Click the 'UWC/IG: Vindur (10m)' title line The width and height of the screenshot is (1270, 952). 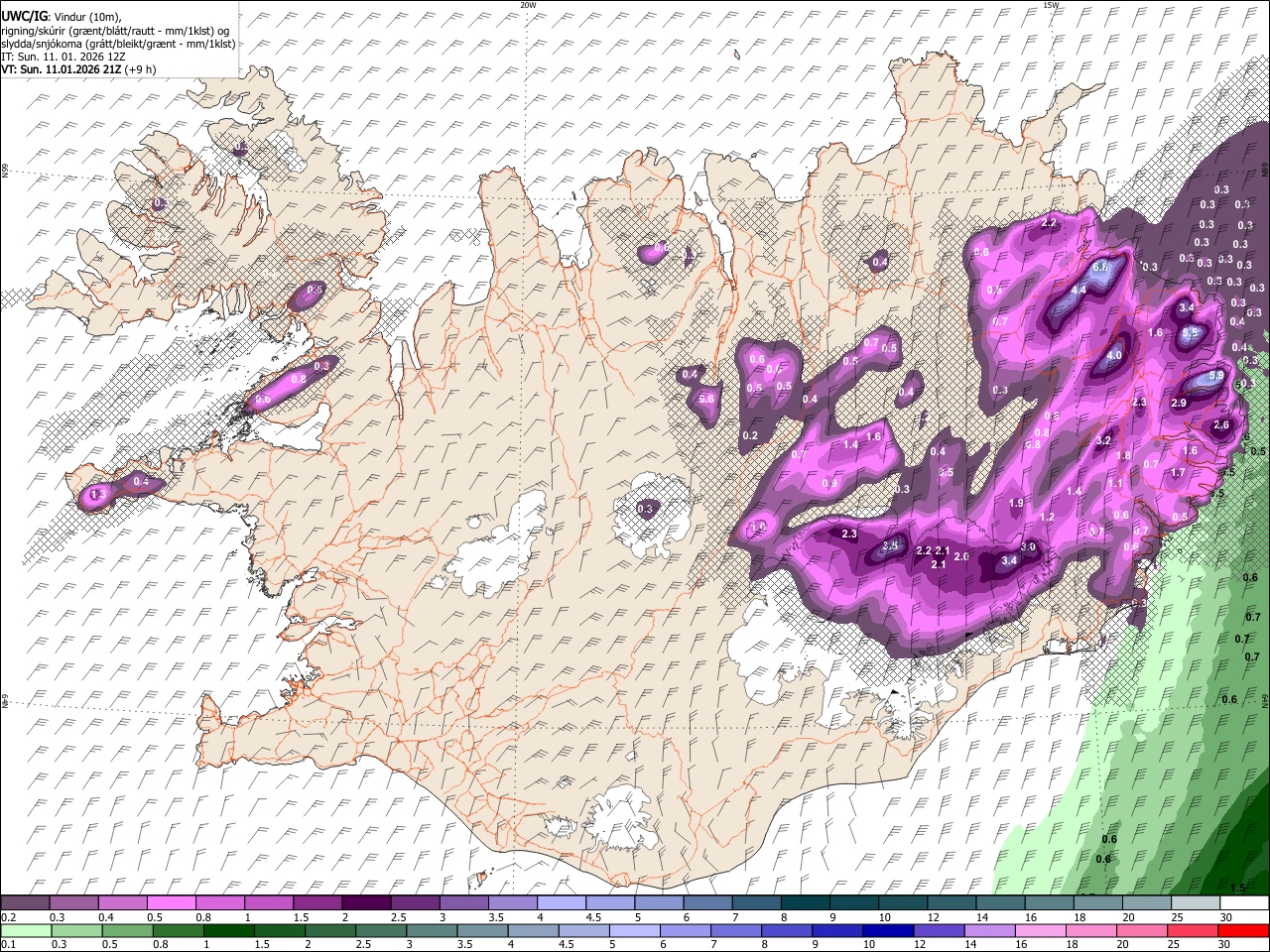[62, 16]
